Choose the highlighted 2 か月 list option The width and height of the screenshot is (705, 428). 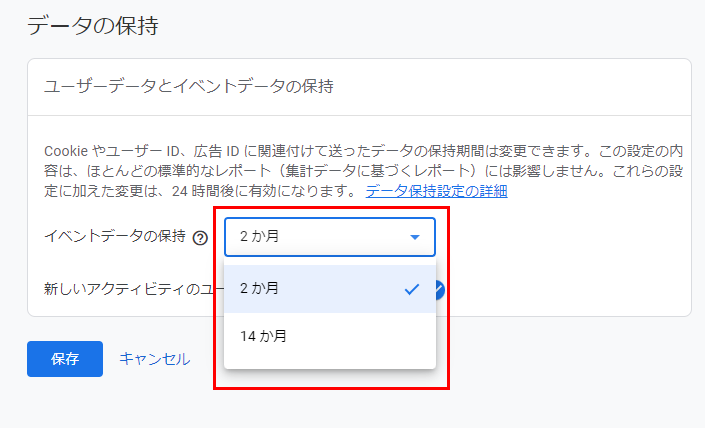coord(330,289)
